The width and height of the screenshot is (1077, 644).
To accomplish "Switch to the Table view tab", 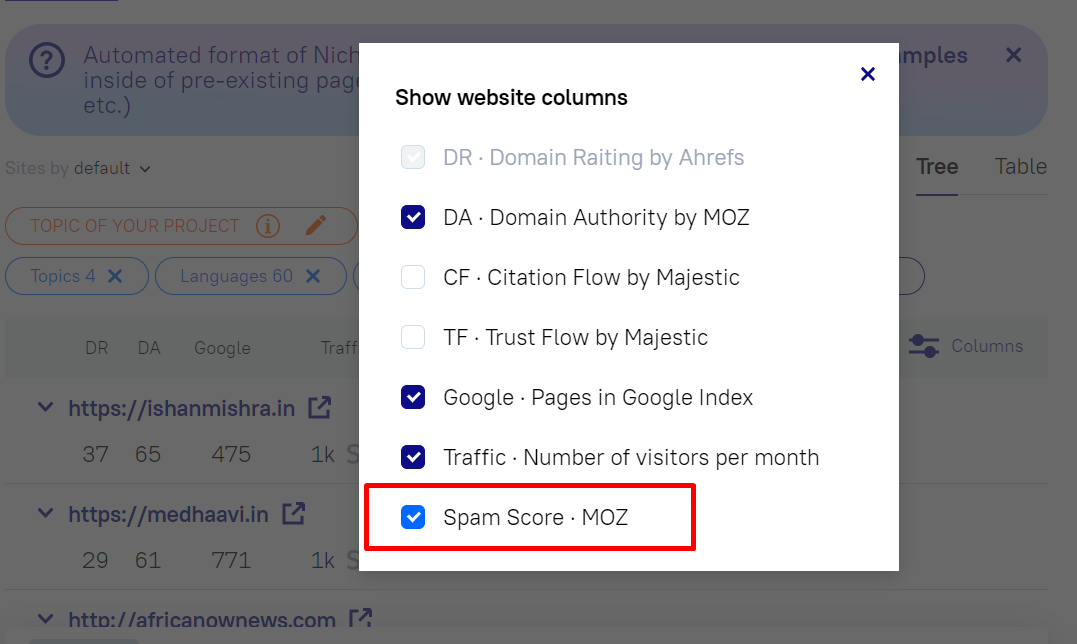I will tap(1020, 167).
